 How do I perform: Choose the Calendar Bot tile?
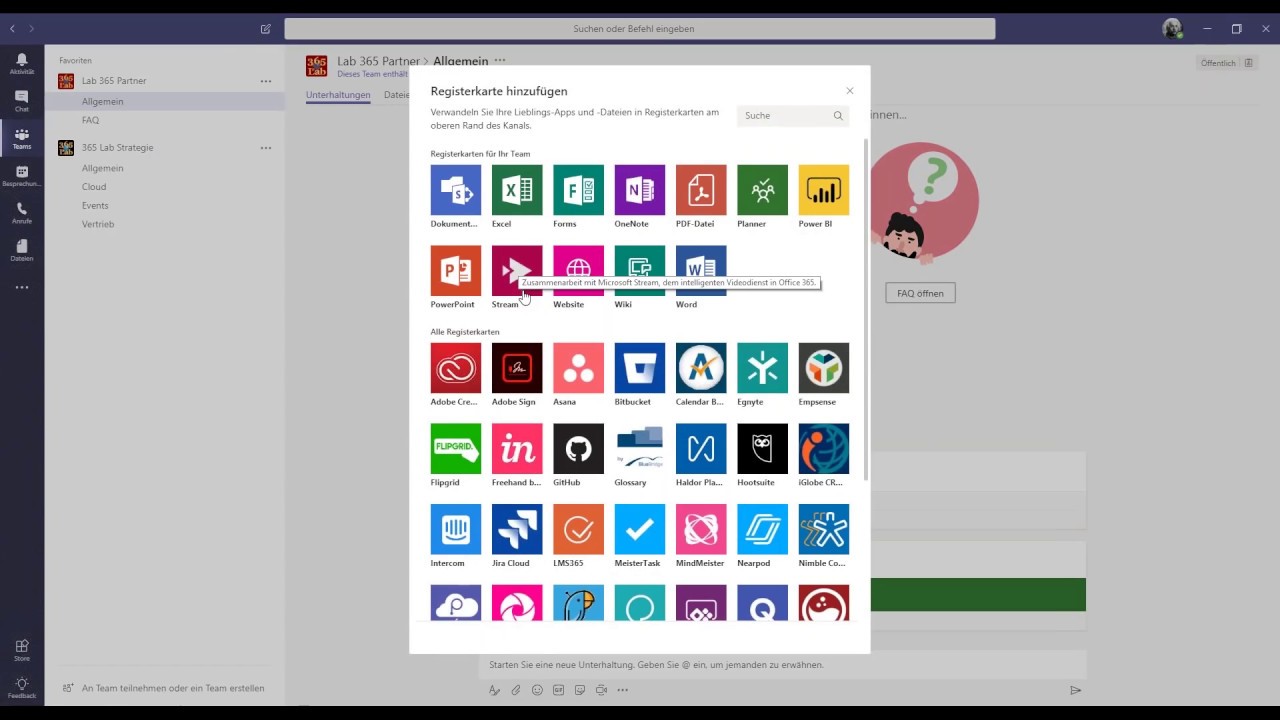(x=701, y=368)
